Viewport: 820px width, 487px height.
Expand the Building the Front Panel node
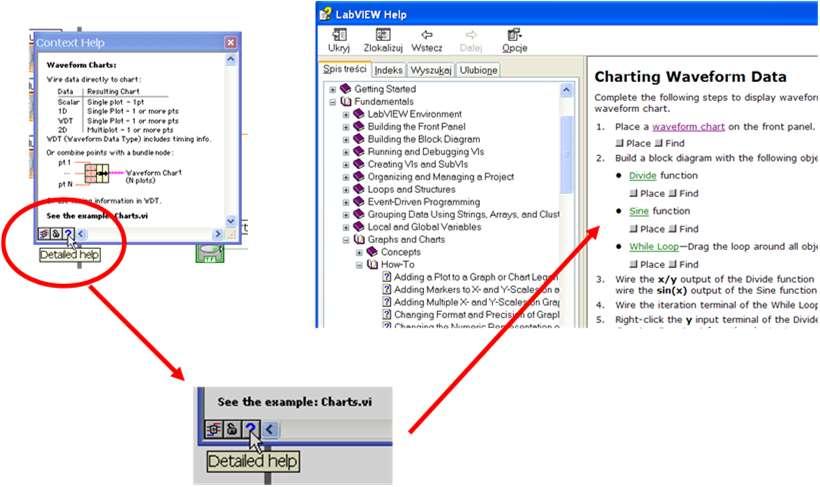(346, 127)
